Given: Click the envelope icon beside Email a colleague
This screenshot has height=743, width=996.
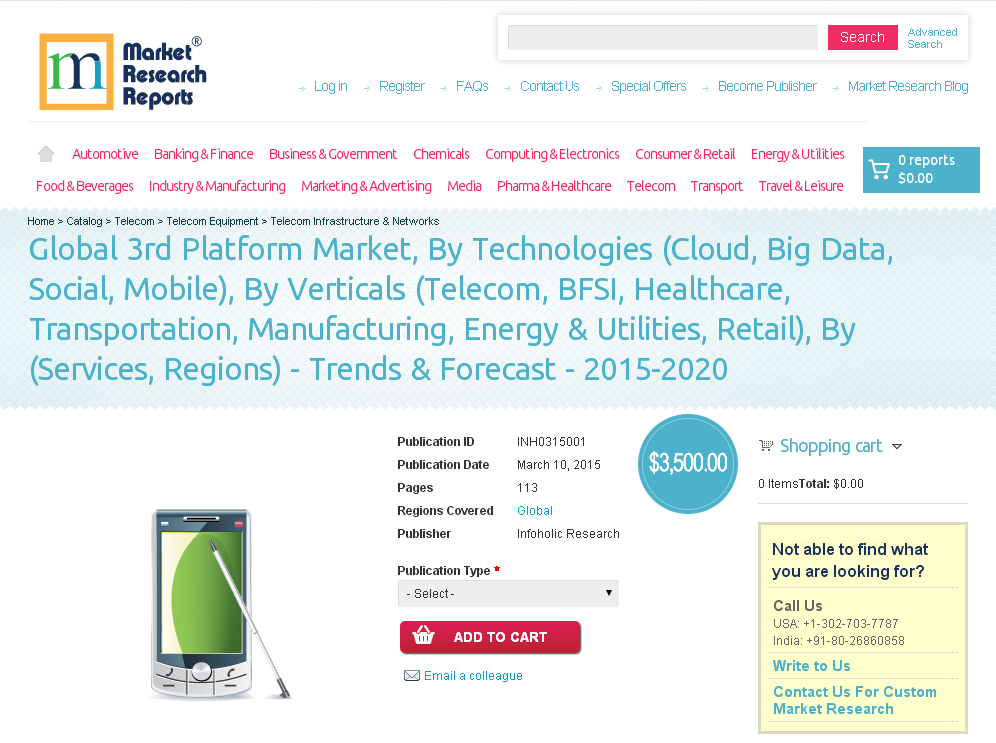Looking at the screenshot, I should point(412,675).
